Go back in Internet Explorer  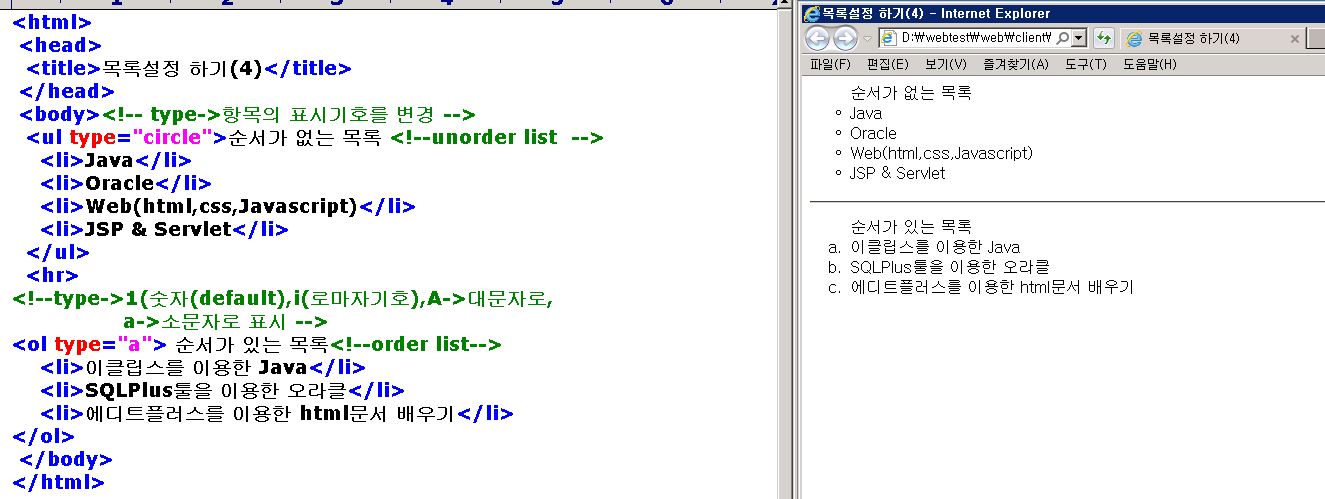point(817,38)
